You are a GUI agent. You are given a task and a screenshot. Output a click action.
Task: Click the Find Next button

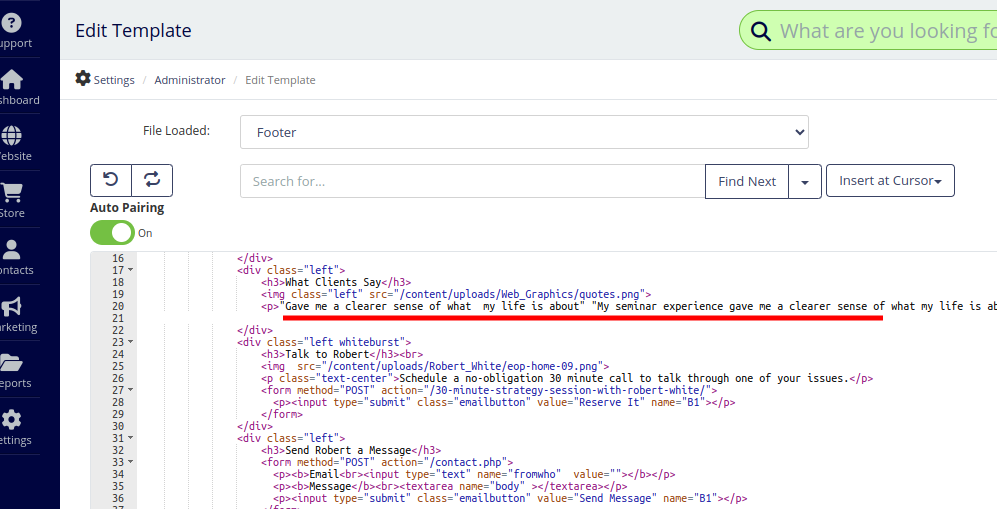coord(747,182)
